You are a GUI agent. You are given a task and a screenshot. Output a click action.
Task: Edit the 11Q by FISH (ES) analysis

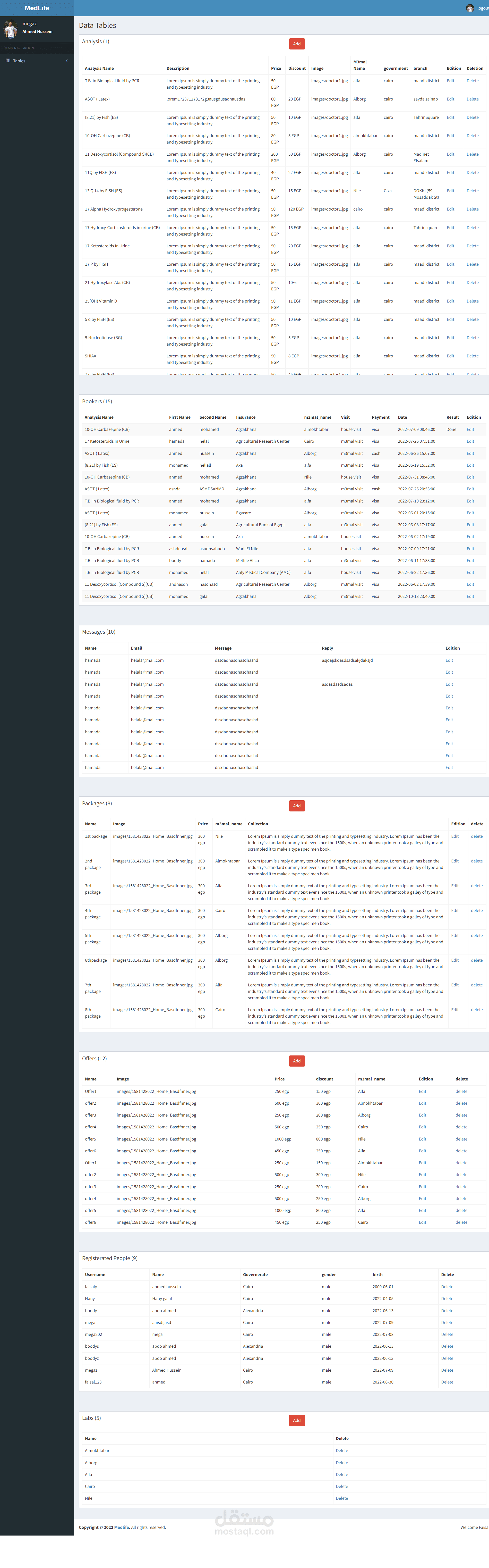coord(450,173)
